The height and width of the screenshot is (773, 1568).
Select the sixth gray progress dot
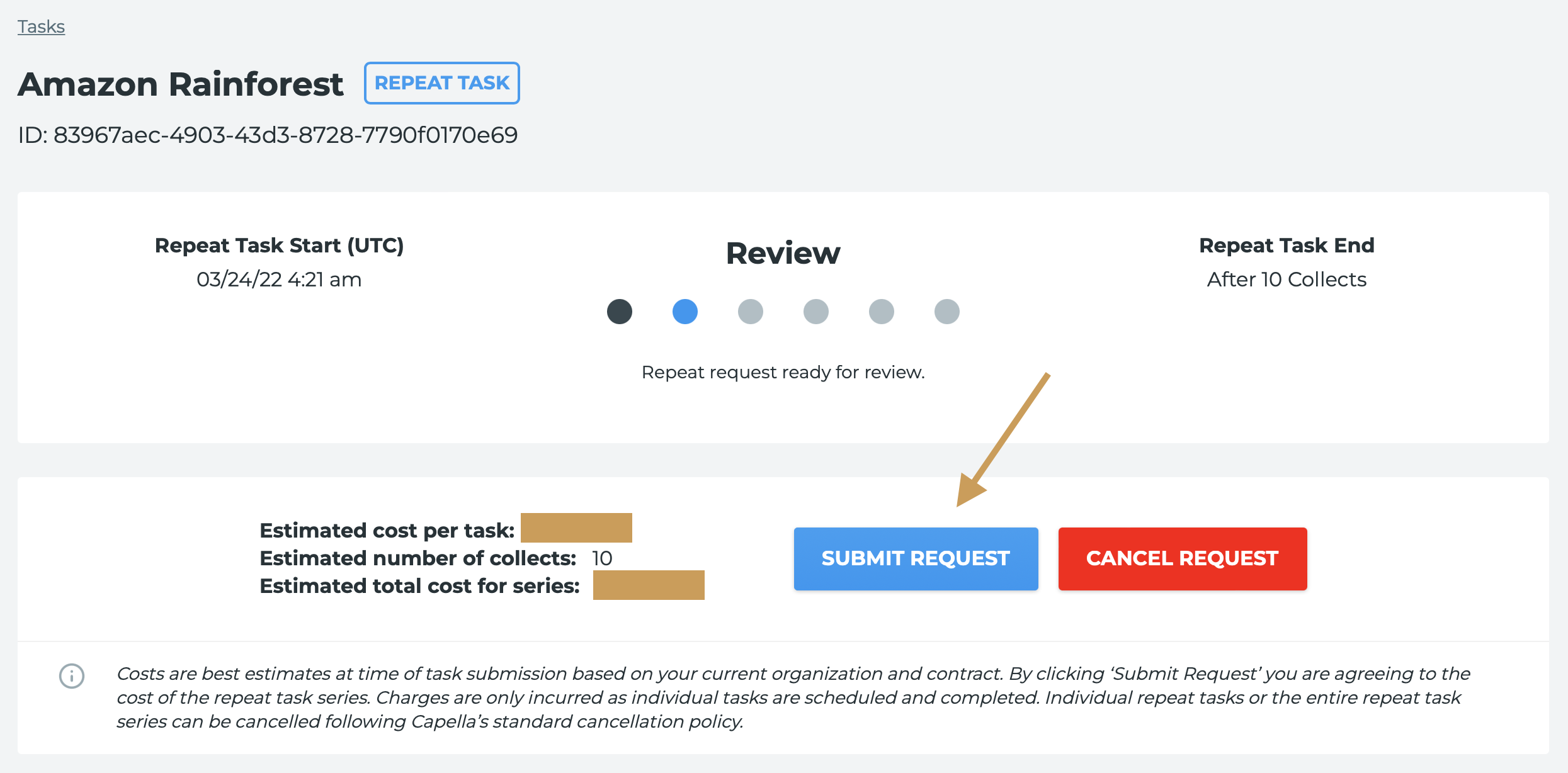click(x=947, y=312)
